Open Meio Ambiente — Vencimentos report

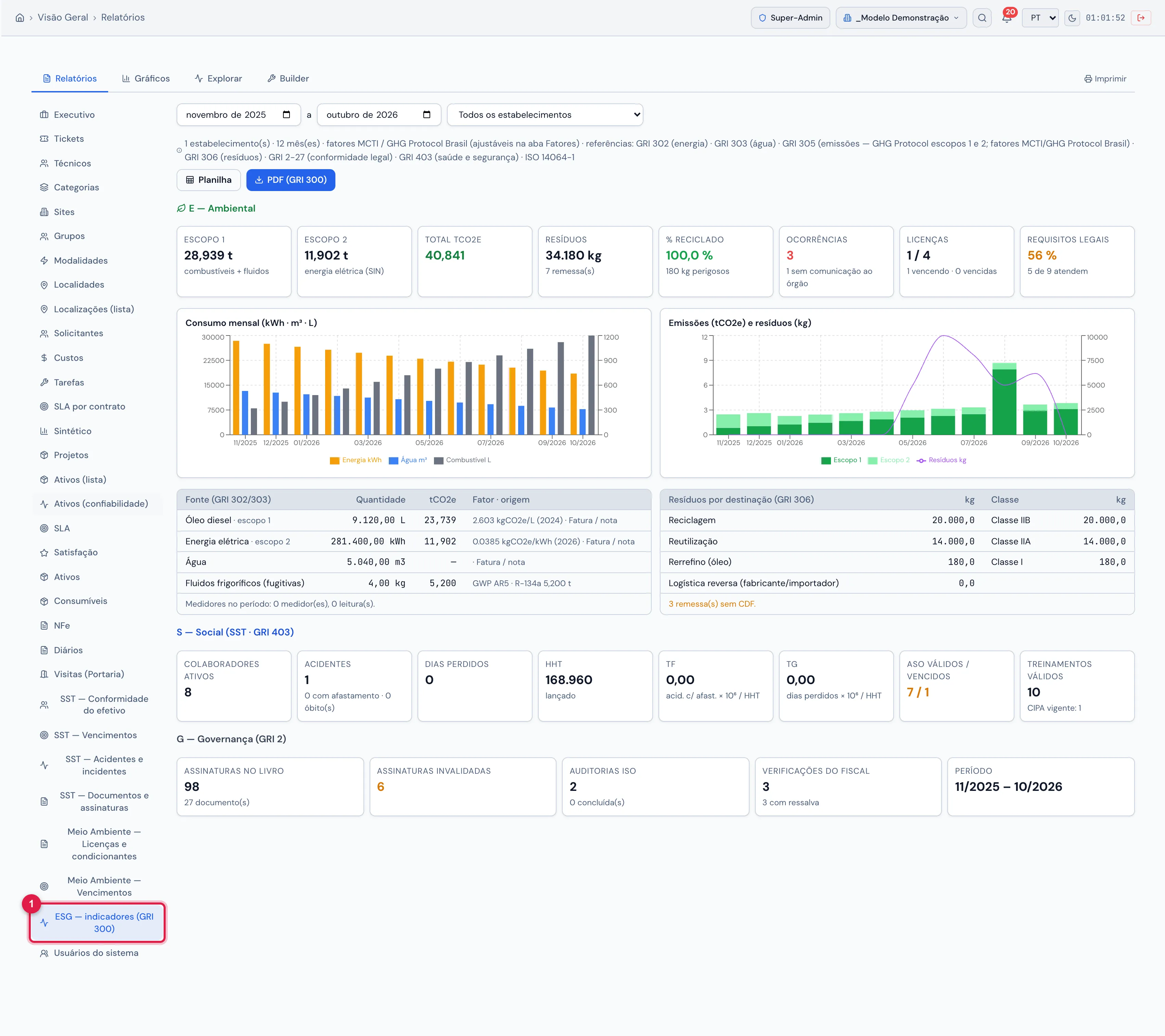(98, 886)
